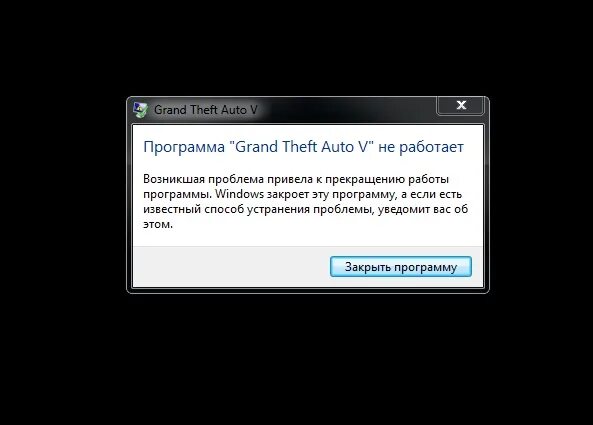The image size is (593, 425).
Task: Click the word программы. in the second line
Action: coord(177,194)
